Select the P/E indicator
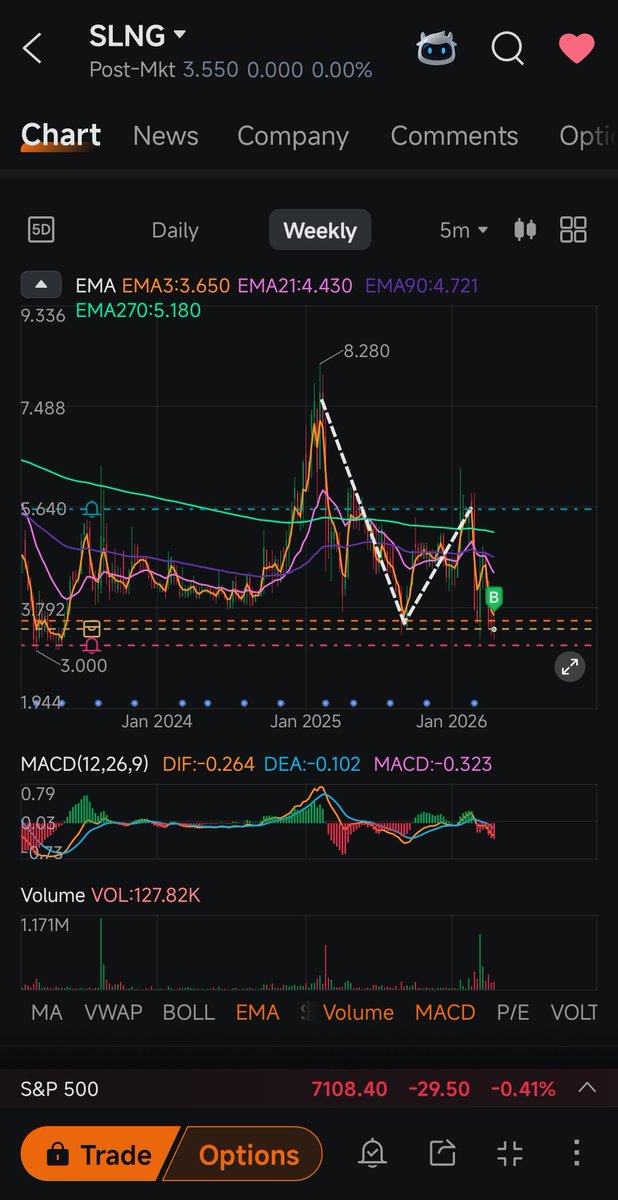Screen dimensions: 618x1200 tap(513, 1012)
